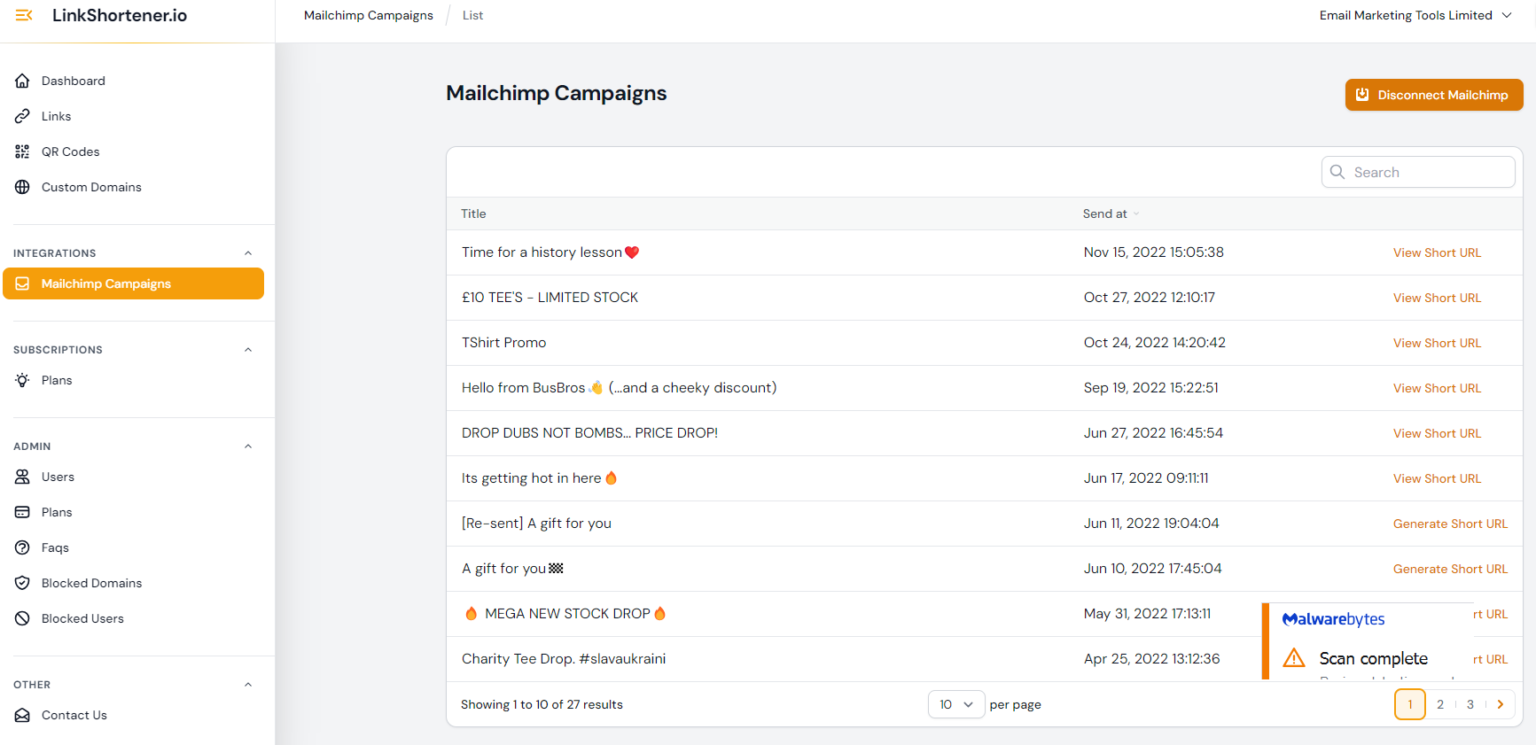Image resolution: width=1536 pixels, height=745 pixels.
Task: Collapse sidebar using the hamburger menu icon
Action: coord(24,16)
